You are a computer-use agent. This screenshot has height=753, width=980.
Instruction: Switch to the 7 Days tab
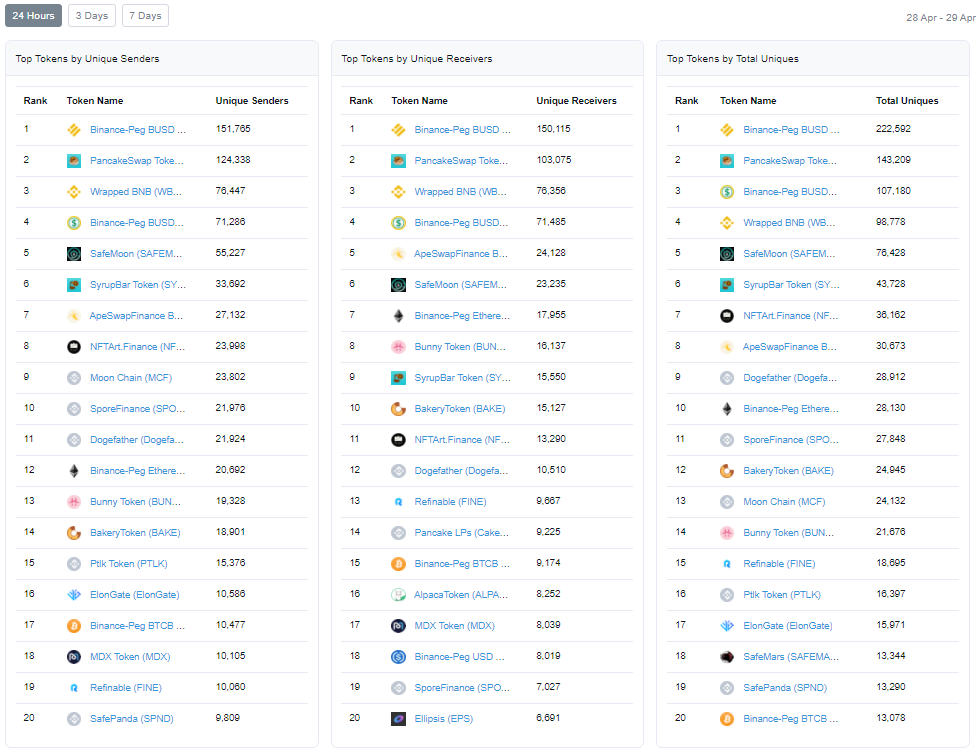point(146,16)
